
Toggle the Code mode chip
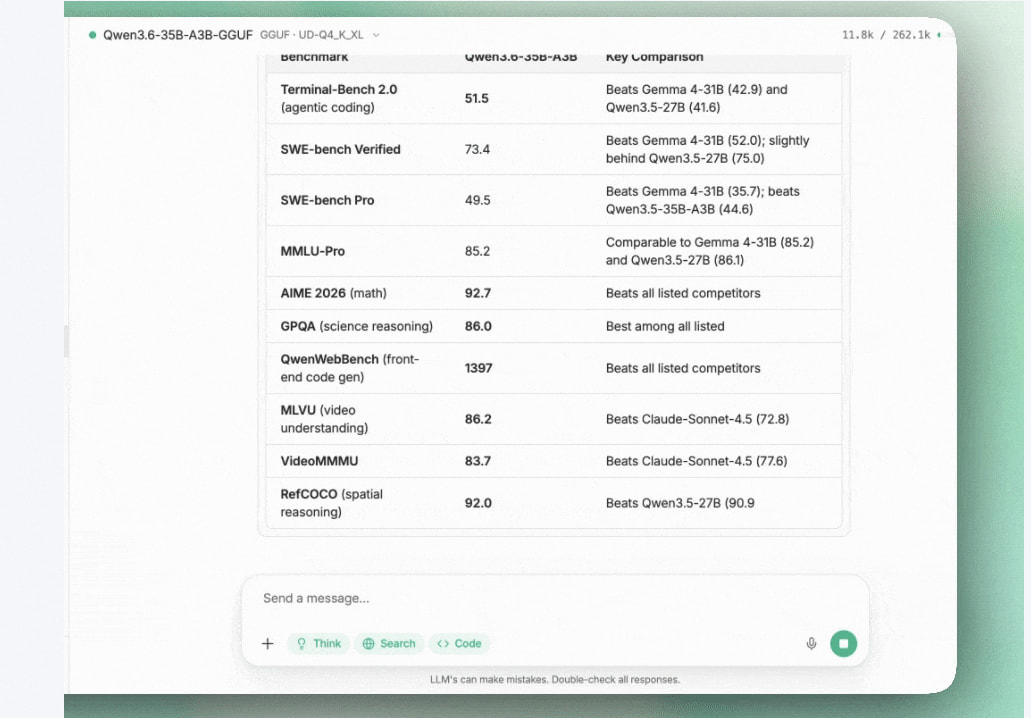pyautogui.click(x=459, y=644)
